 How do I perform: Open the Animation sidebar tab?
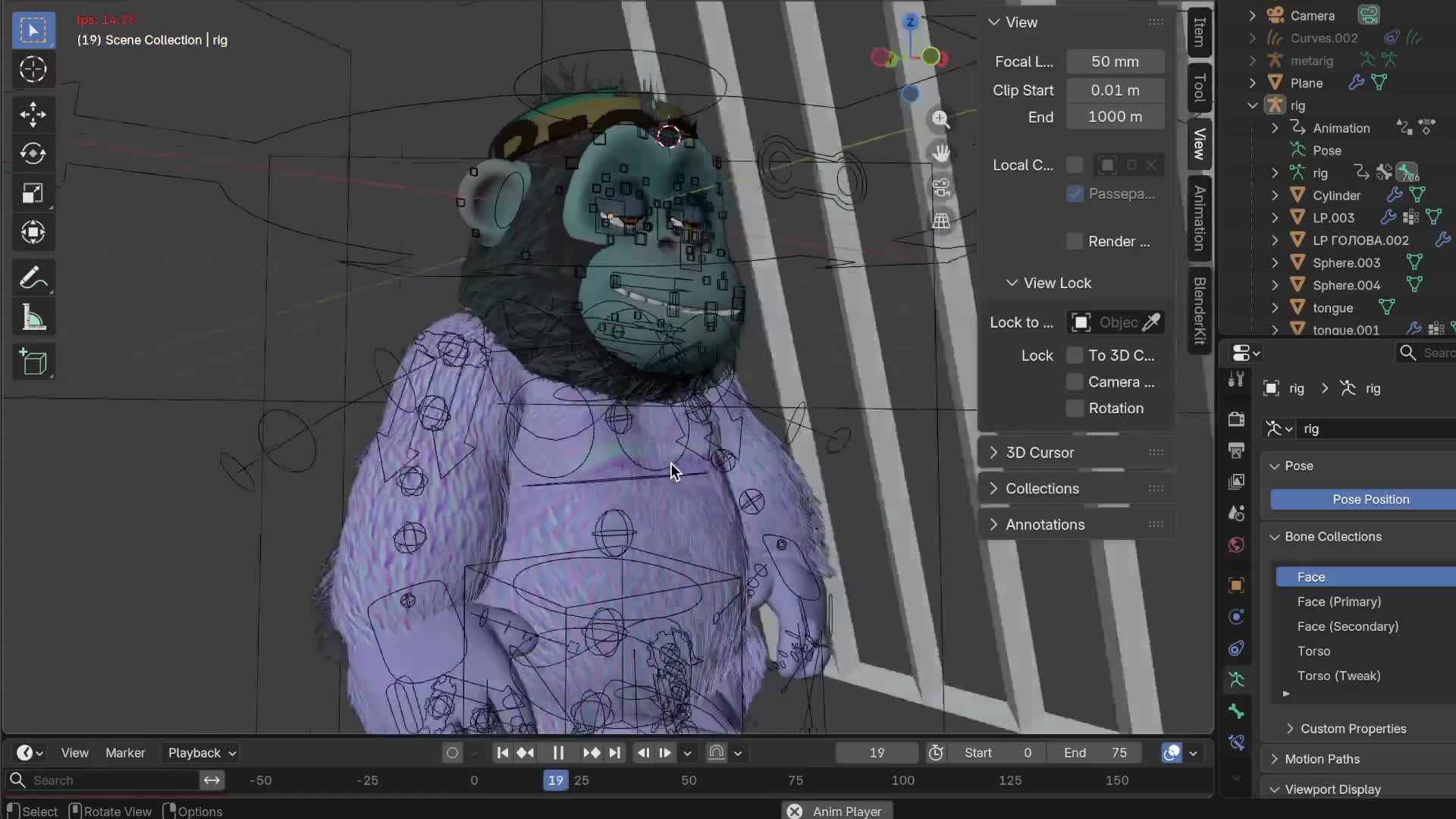click(x=1199, y=218)
